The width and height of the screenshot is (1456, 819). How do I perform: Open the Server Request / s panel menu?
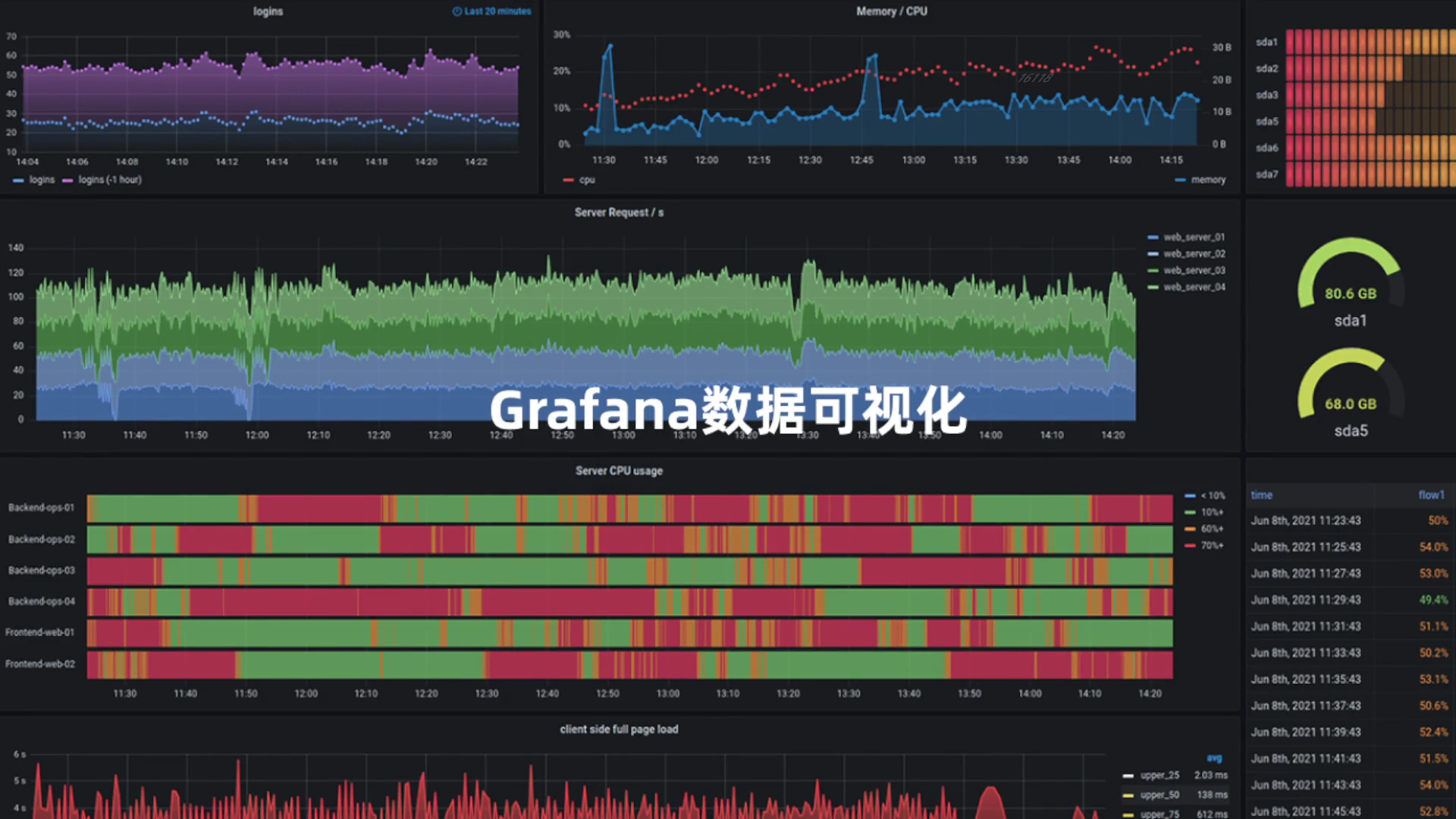coord(619,212)
